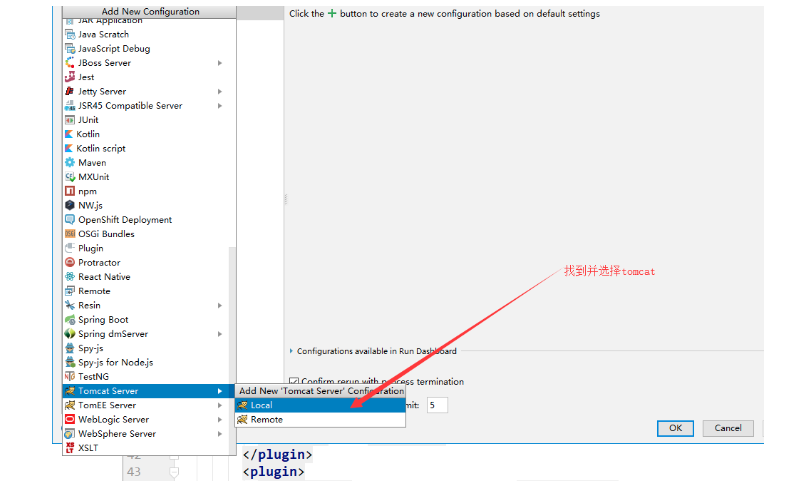Click the Kotlin icon
Screen dimensions: 807x493
(69, 134)
